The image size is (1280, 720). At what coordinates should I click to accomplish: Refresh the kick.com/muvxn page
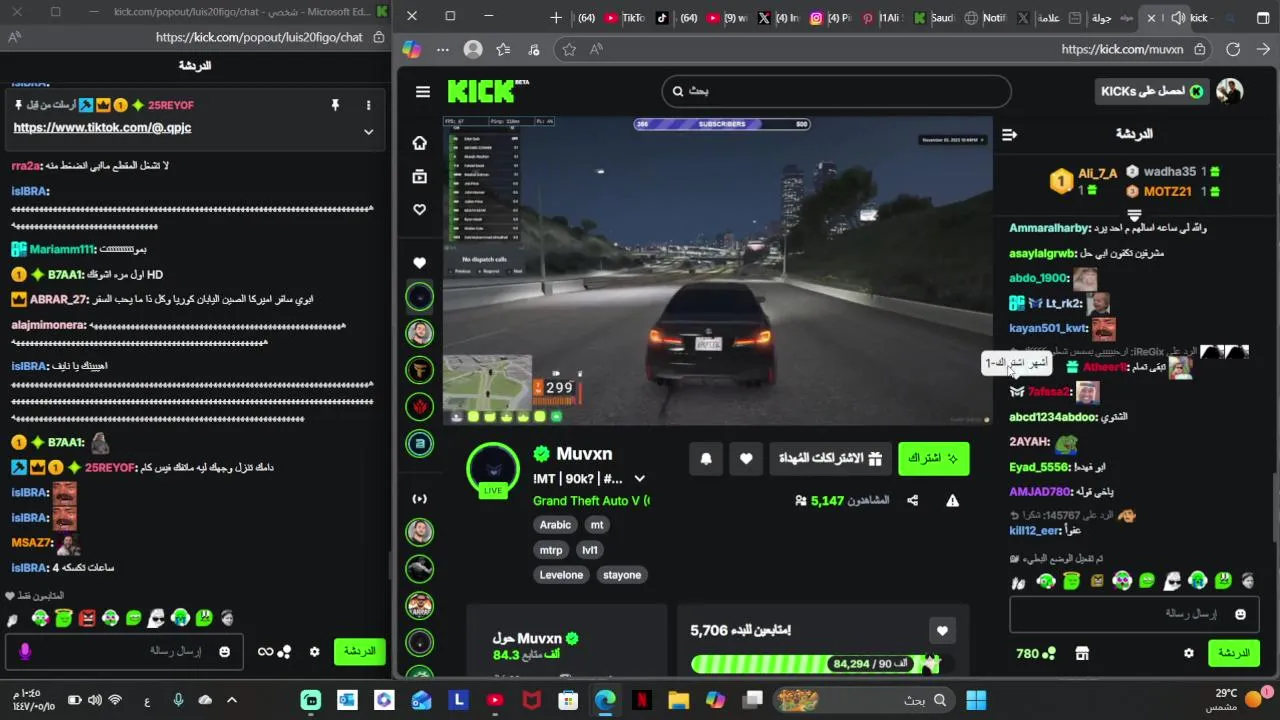[1233, 49]
